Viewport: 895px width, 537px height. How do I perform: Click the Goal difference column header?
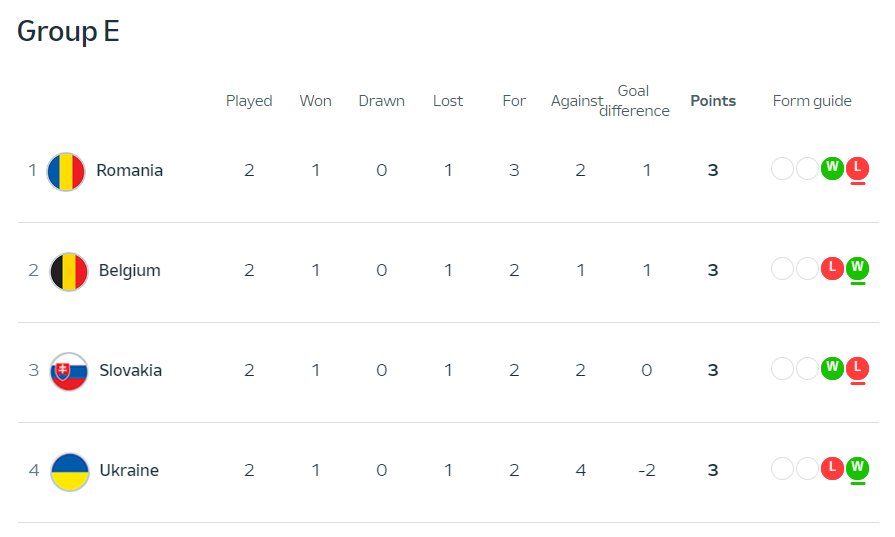point(634,100)
